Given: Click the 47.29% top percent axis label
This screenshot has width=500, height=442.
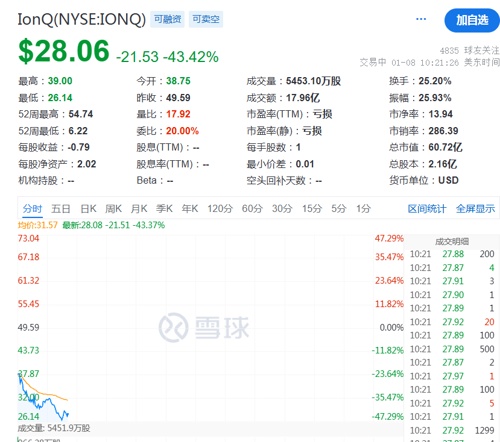Looking at the screenshot, I should coord(389,238).
